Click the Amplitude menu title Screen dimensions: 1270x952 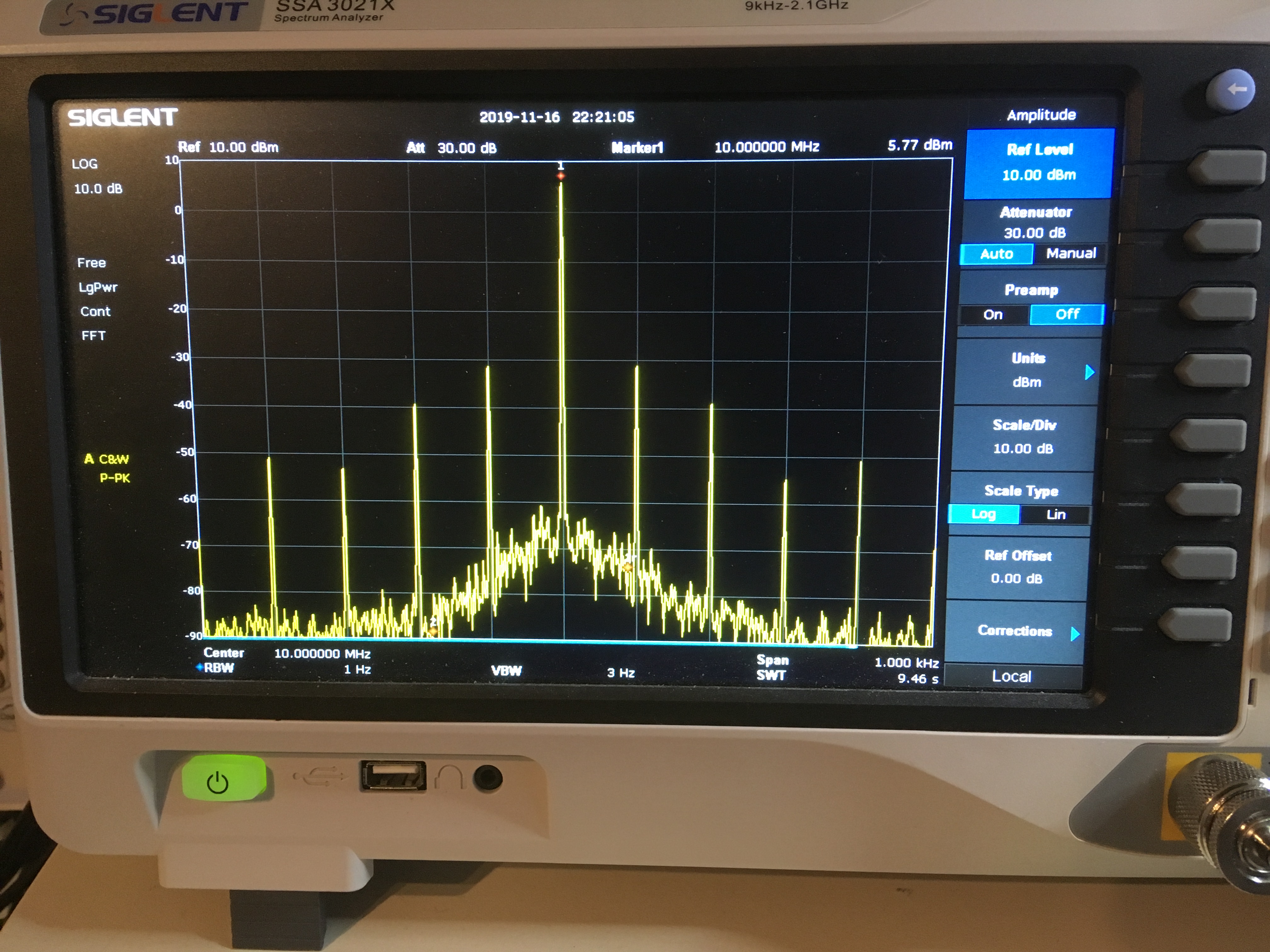[1041, 115]
